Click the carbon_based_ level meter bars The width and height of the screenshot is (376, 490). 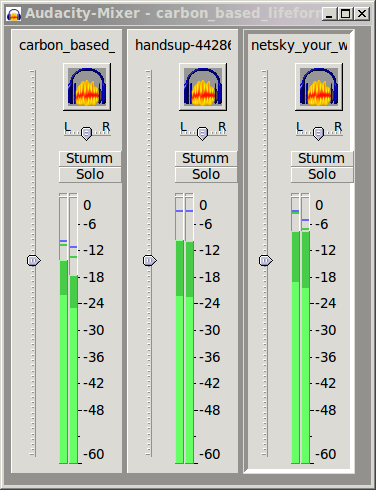[68, 328]
